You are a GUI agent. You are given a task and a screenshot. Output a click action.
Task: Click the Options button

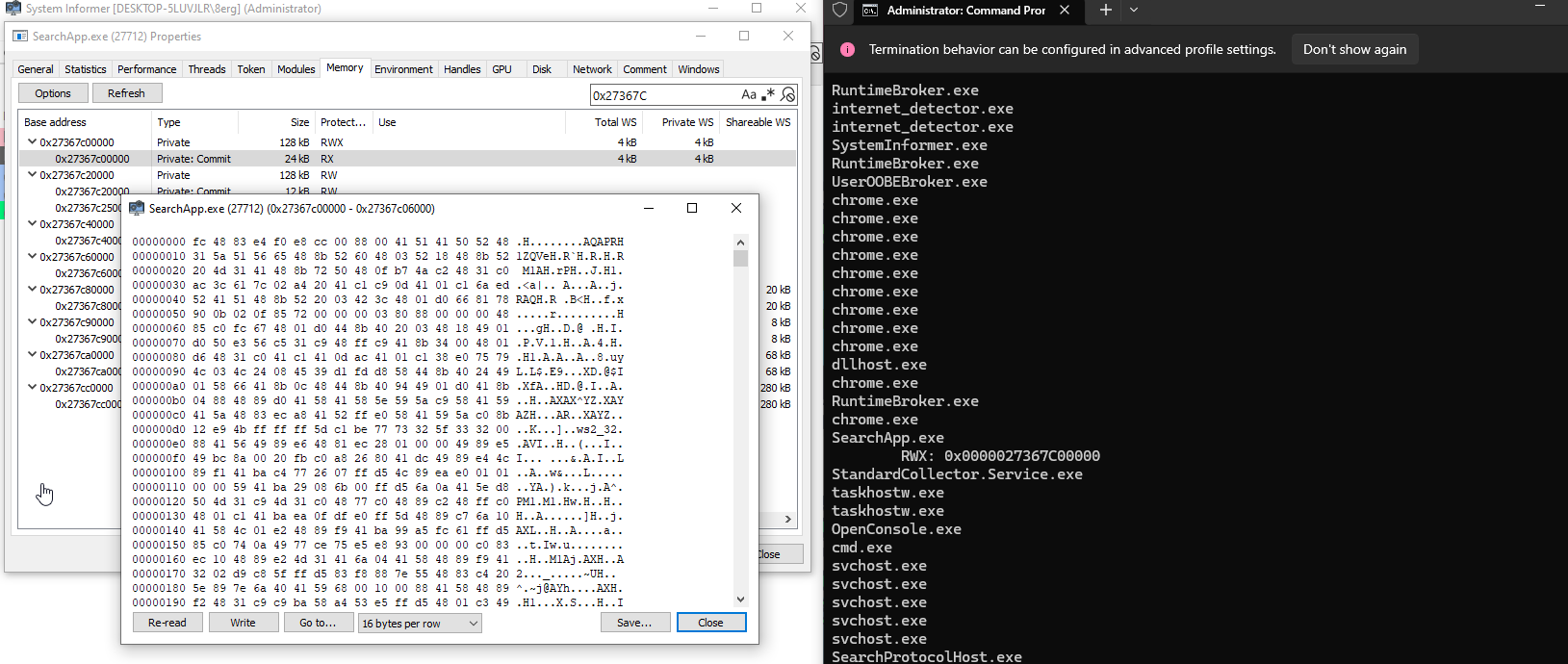[x=53, y=93]
